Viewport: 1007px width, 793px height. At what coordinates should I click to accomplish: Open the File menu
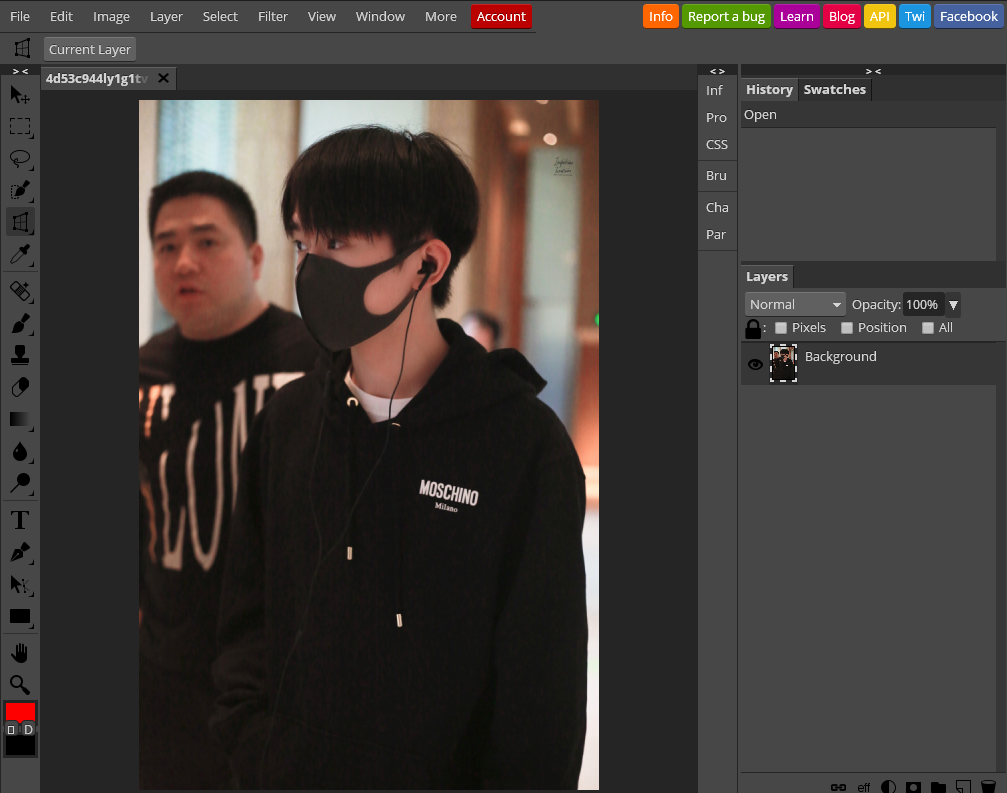pos(20,17)
